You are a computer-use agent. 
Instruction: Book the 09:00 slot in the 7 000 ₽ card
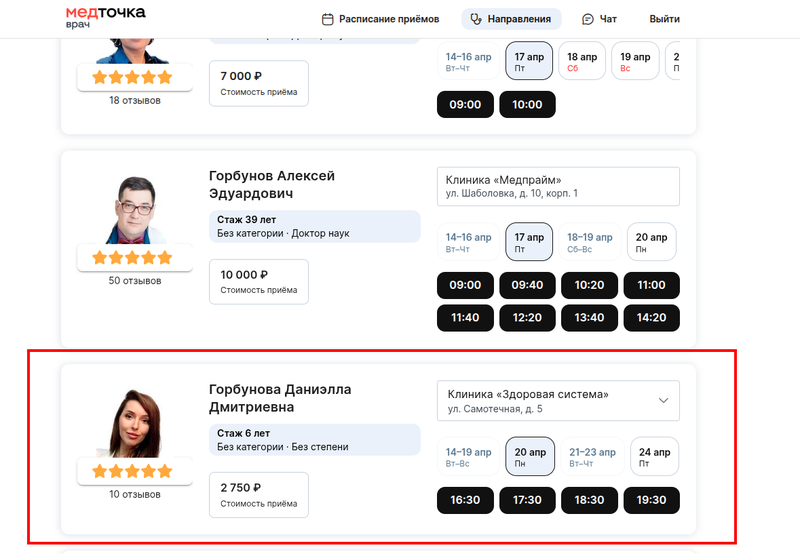coord(465,105)
